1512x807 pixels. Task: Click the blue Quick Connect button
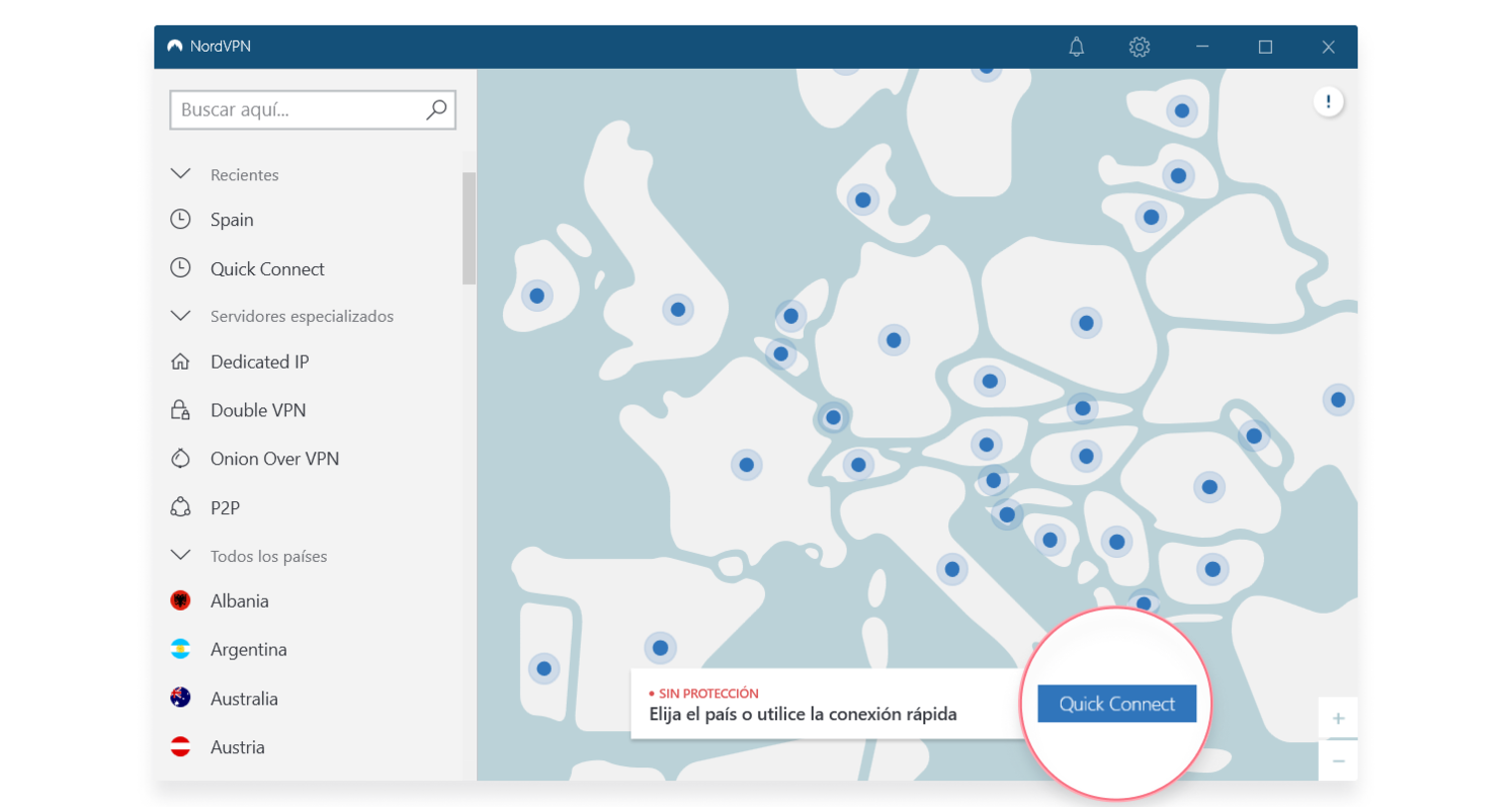coord(1117,703)
